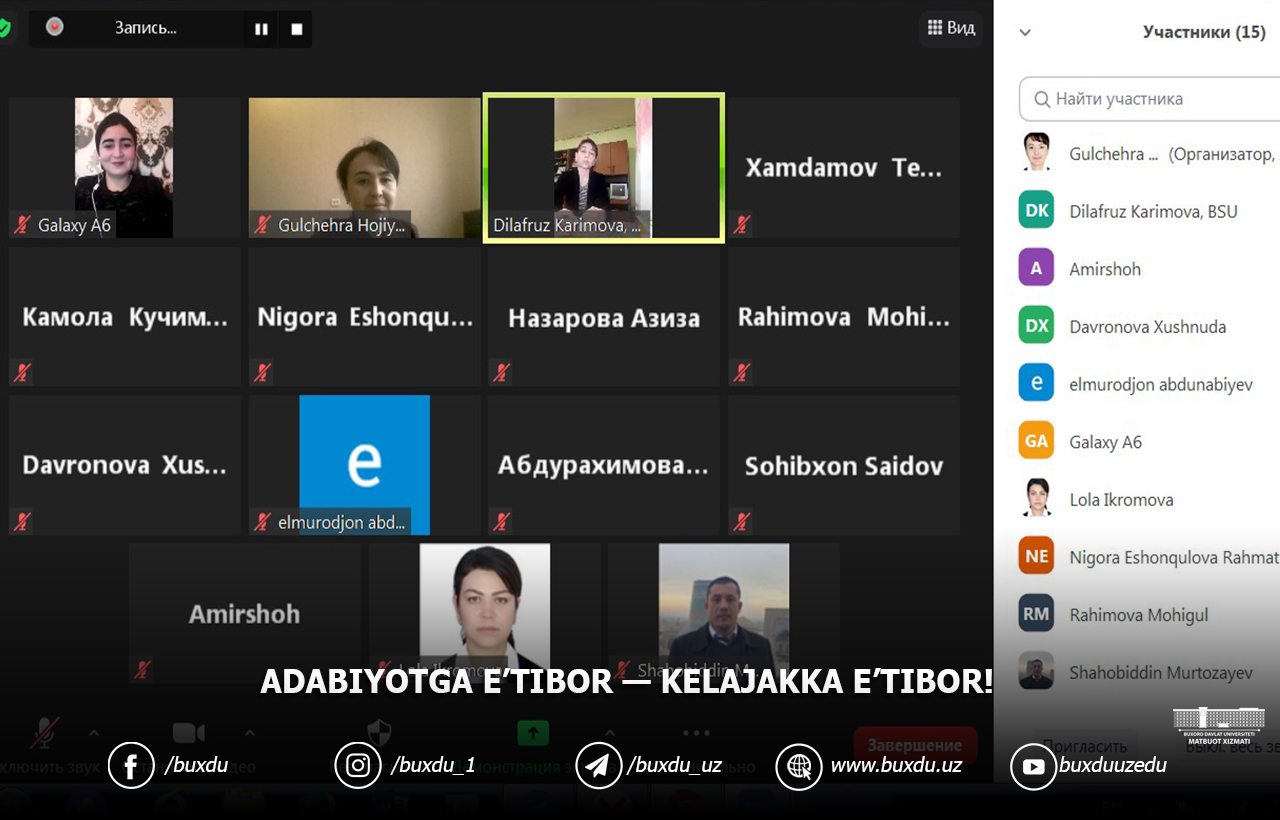Click the green security shield icon
Image resolution: width=1280 pixels, height=820 pixels.
coord(4,28)
